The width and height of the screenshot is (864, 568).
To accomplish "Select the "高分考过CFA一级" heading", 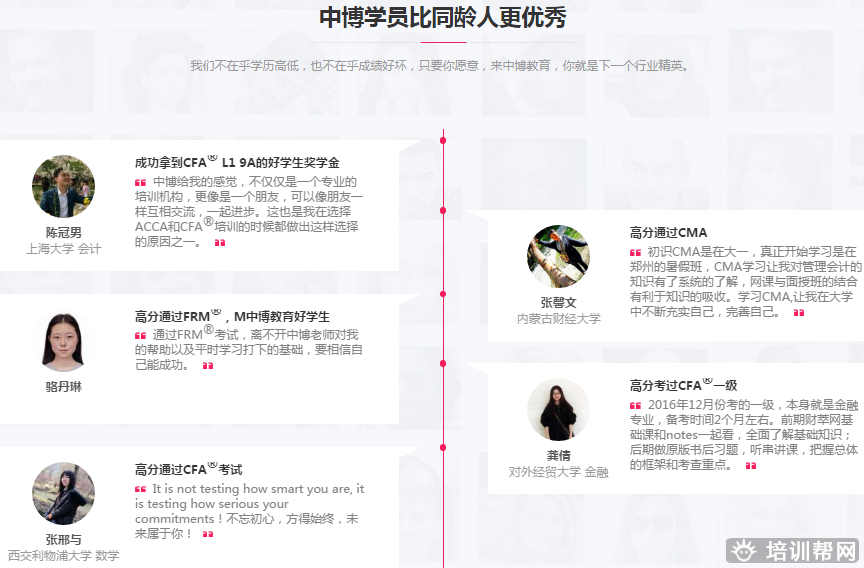I will (x=683, y=385).
